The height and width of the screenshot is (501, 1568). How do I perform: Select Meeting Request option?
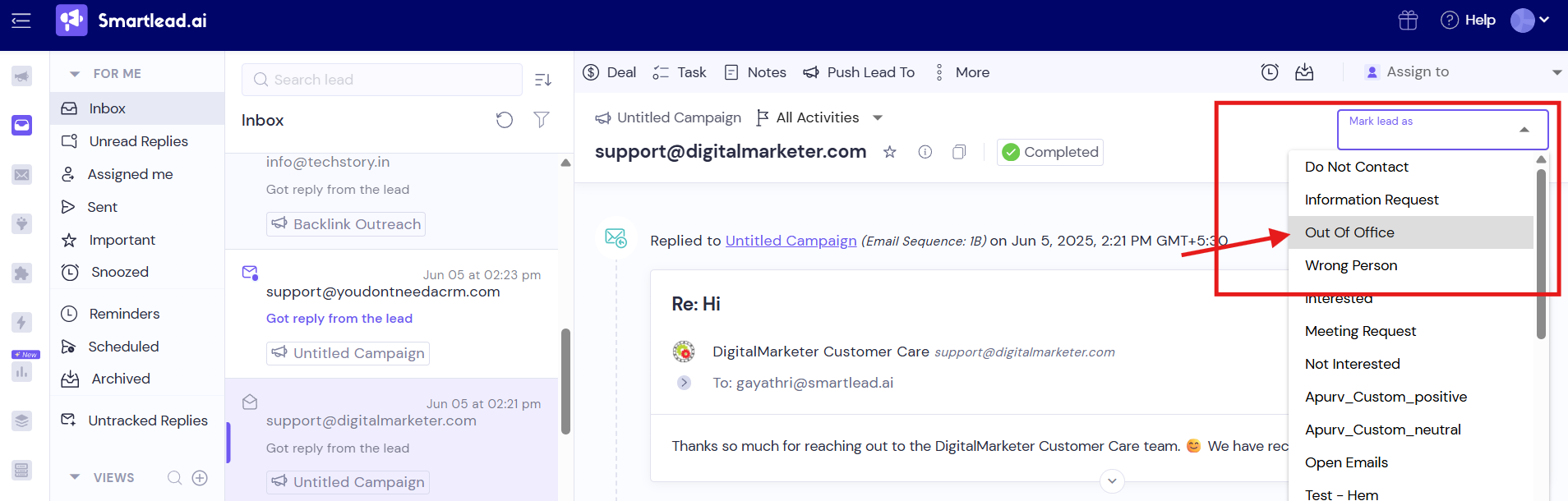point(1411,331)
